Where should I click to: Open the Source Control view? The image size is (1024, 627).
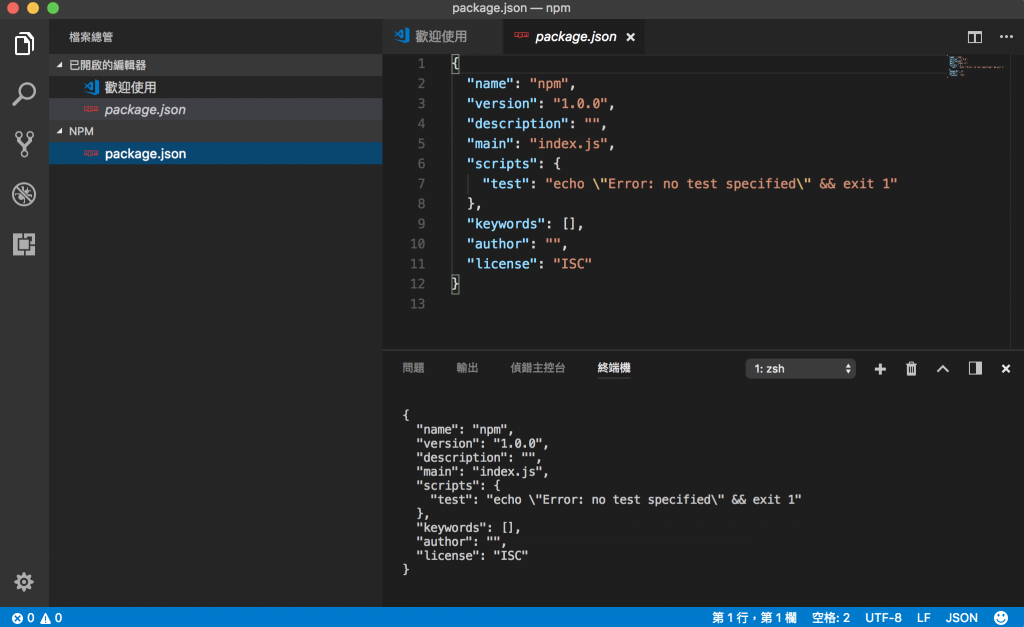tap(24, 144)
